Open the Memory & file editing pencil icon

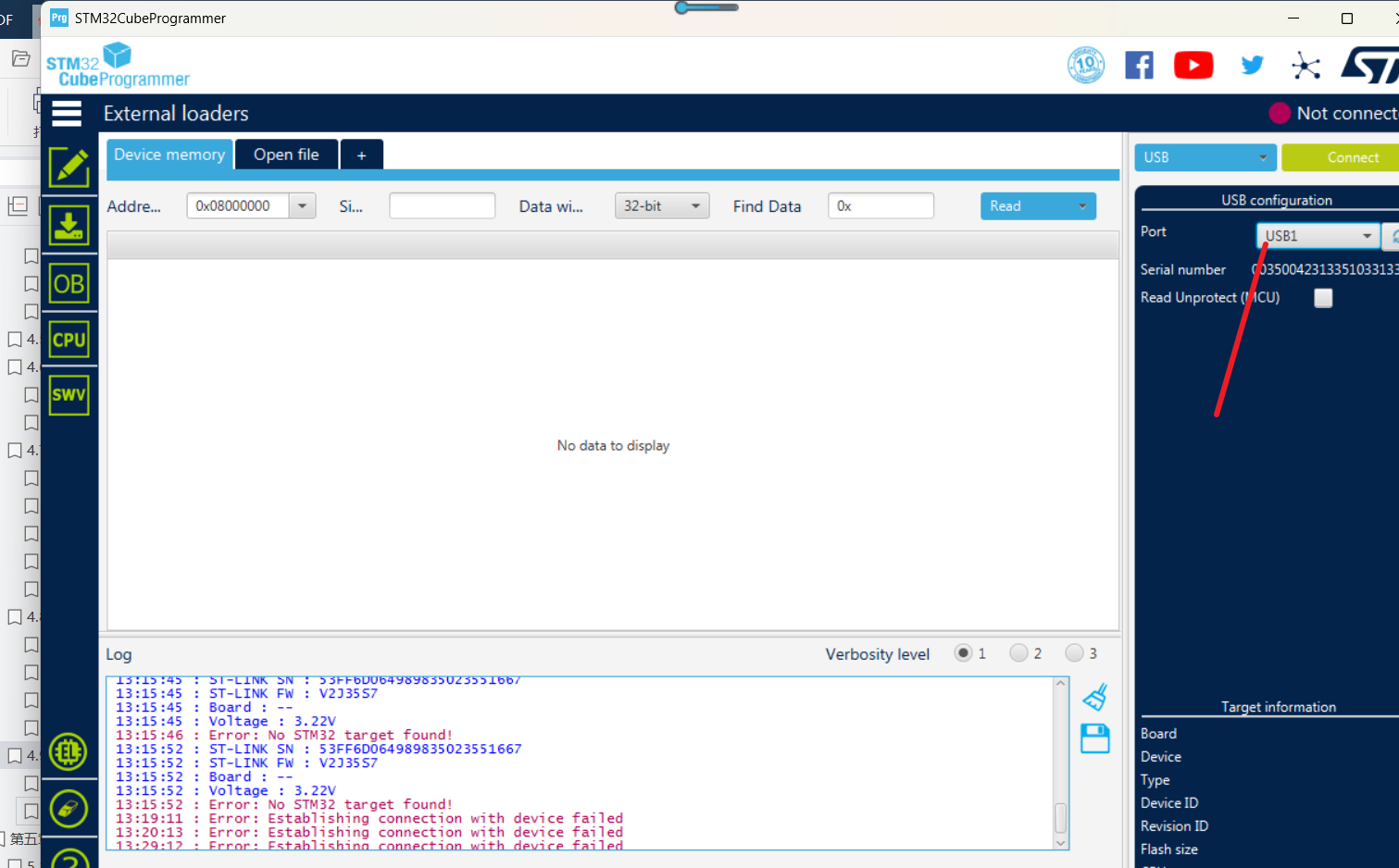coord(69,167)
